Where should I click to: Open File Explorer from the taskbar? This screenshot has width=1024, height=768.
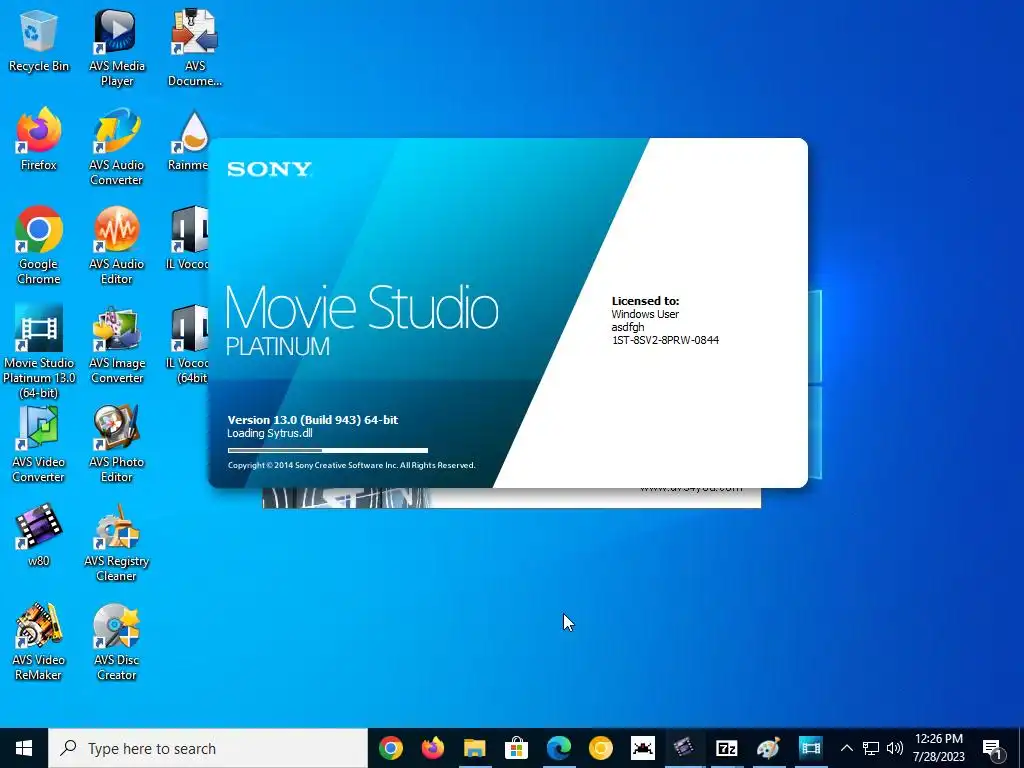tap(475, 748)
